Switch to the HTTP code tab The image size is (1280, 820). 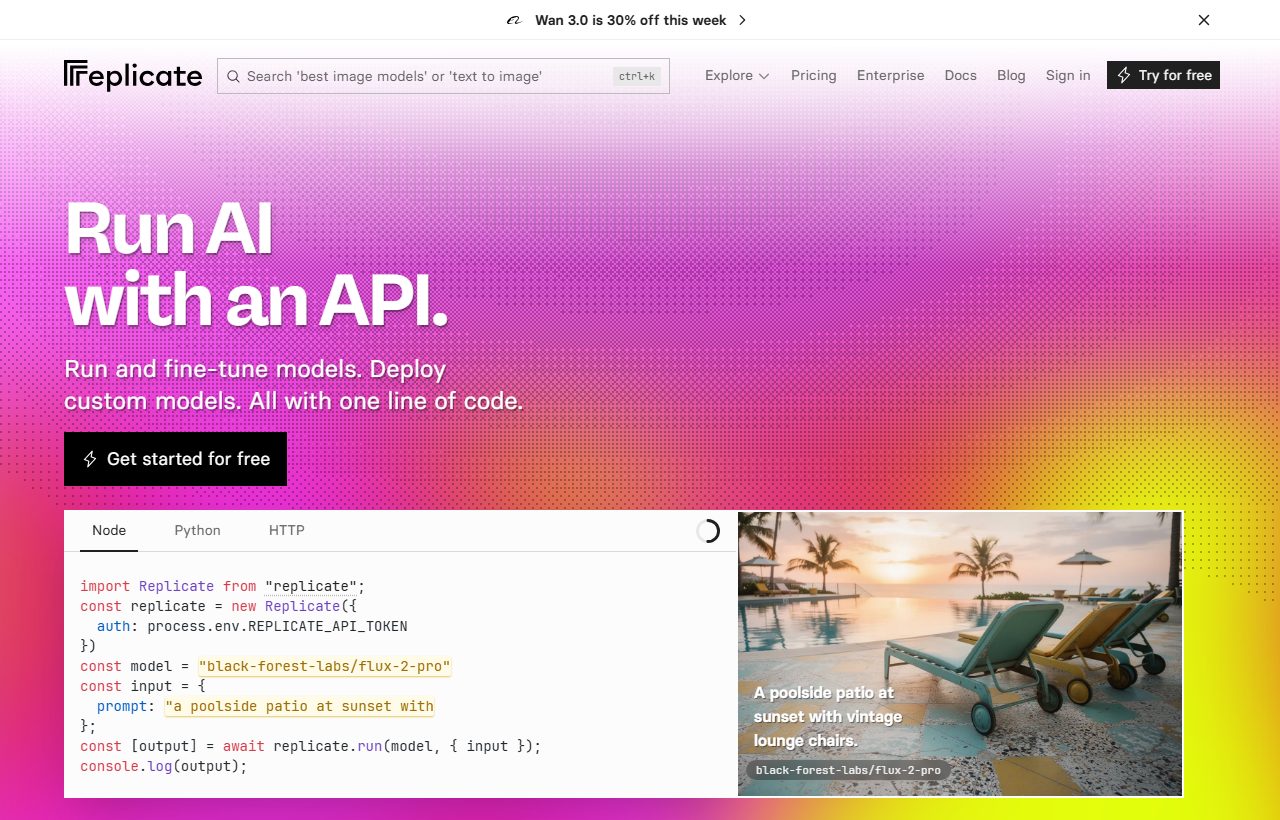tap(286, 530)
